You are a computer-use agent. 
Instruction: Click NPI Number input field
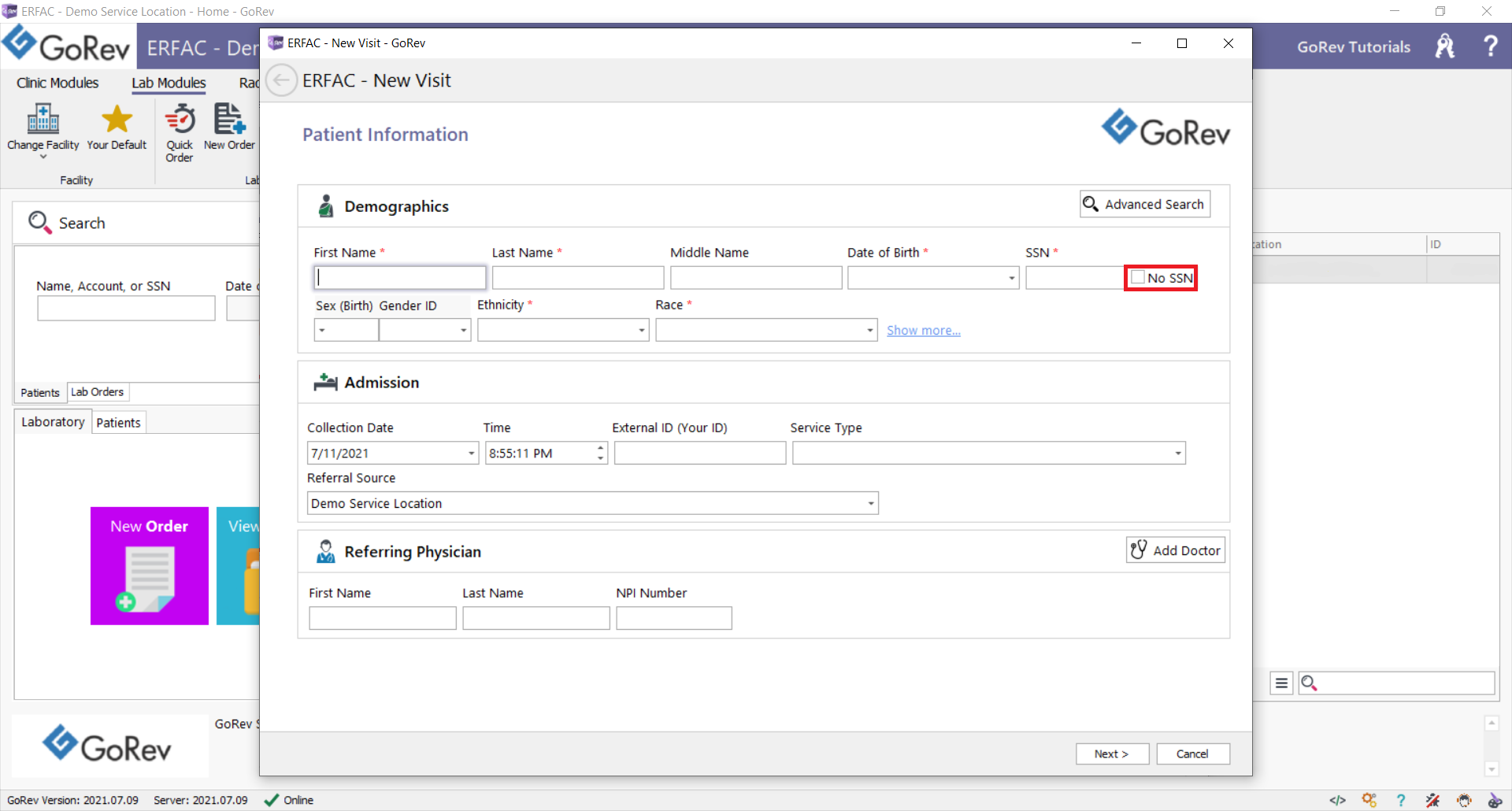674,618
